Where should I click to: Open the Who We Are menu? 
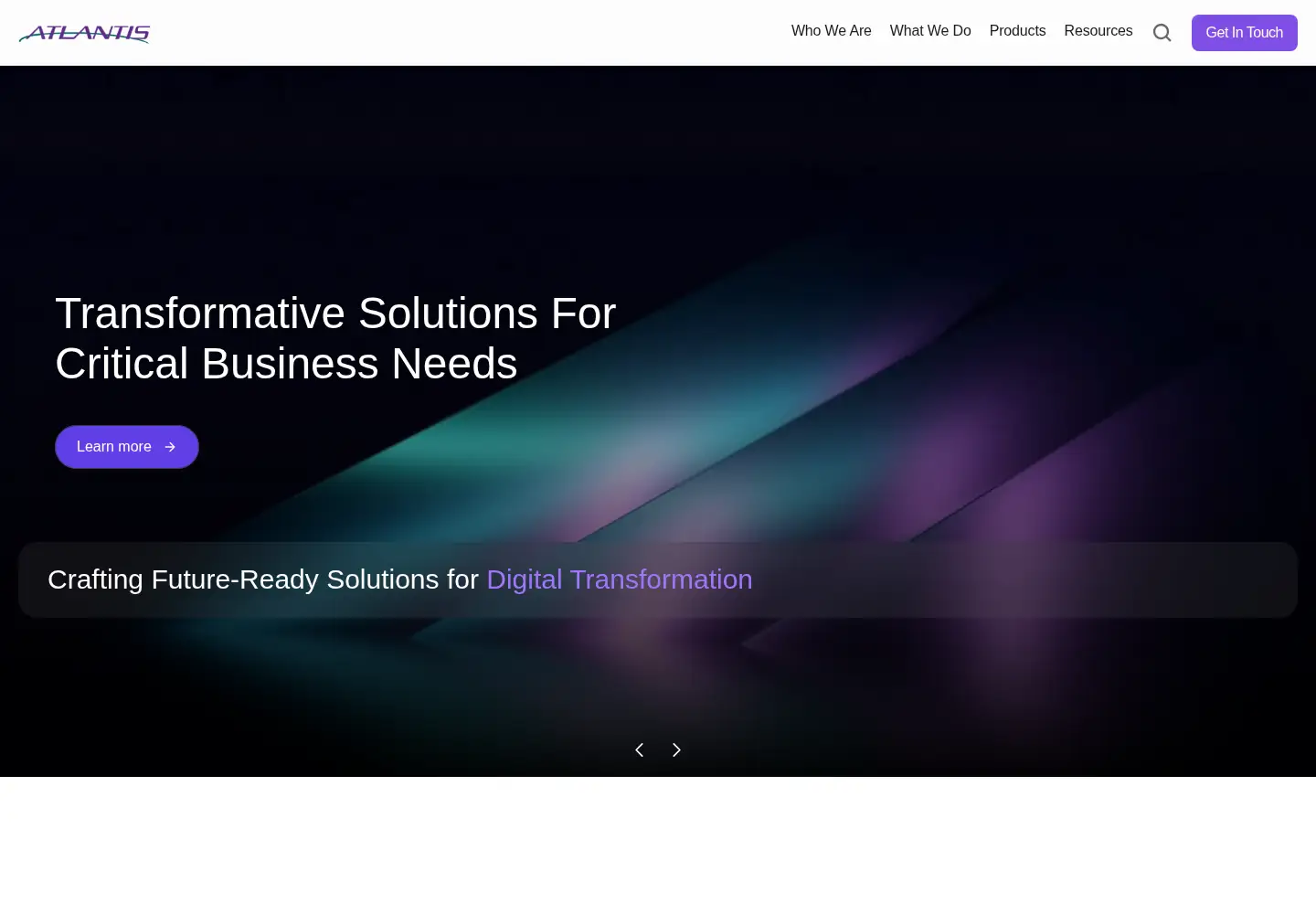832,31
